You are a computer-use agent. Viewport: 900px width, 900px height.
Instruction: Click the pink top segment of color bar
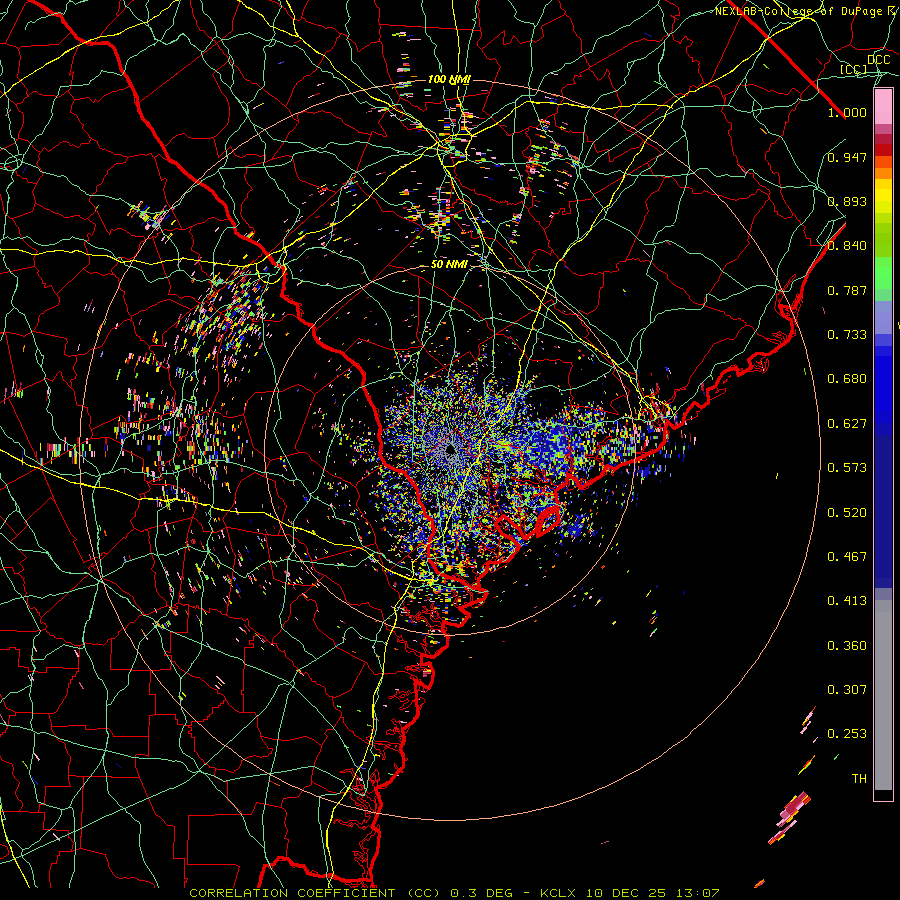click(x=883, y=107)
